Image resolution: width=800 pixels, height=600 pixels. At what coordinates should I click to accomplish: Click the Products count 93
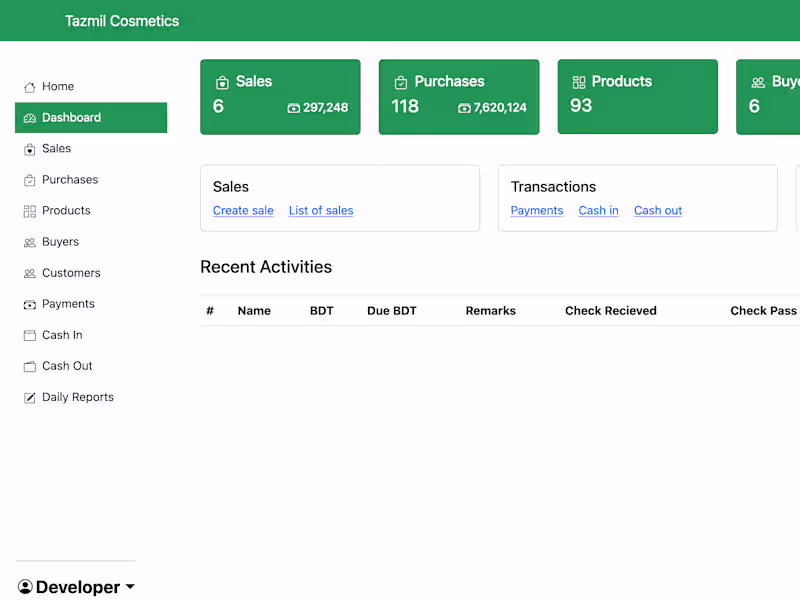(x=581, y=106)
